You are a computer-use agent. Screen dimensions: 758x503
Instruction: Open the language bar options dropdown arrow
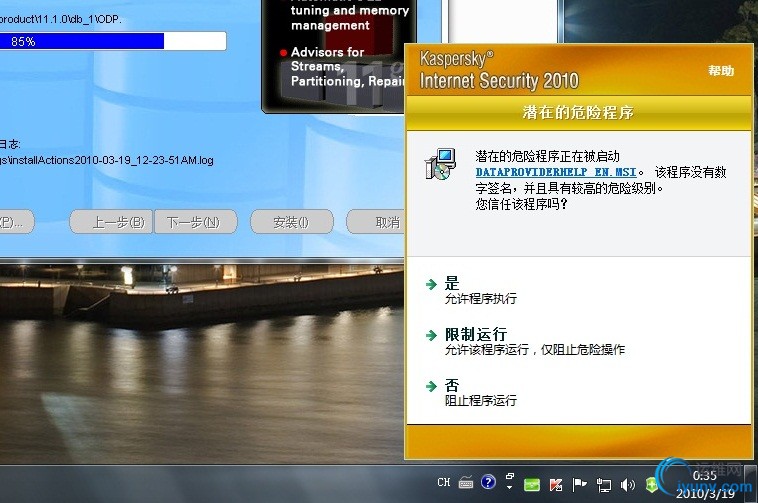coord(510,487)
